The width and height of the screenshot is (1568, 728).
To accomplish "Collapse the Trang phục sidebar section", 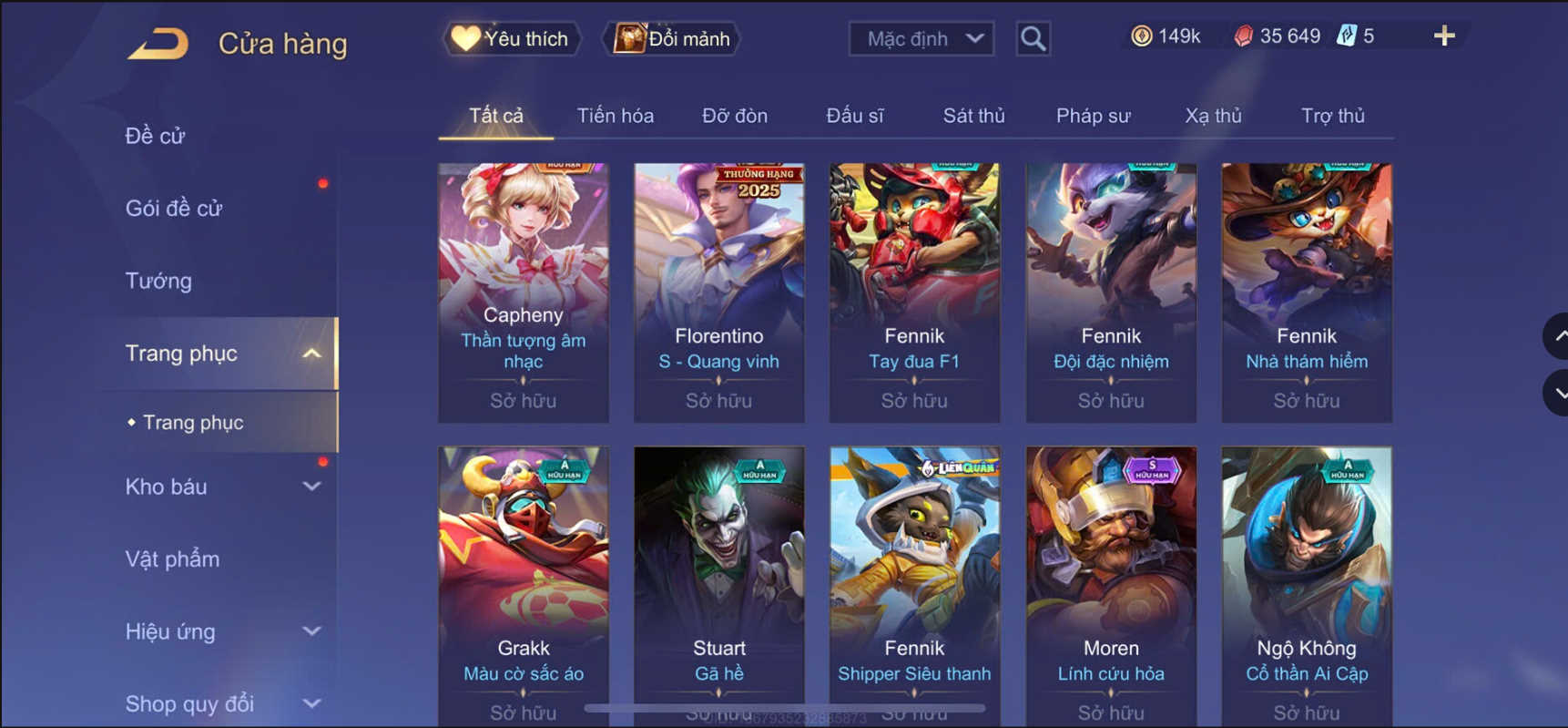I will [311, 354].
